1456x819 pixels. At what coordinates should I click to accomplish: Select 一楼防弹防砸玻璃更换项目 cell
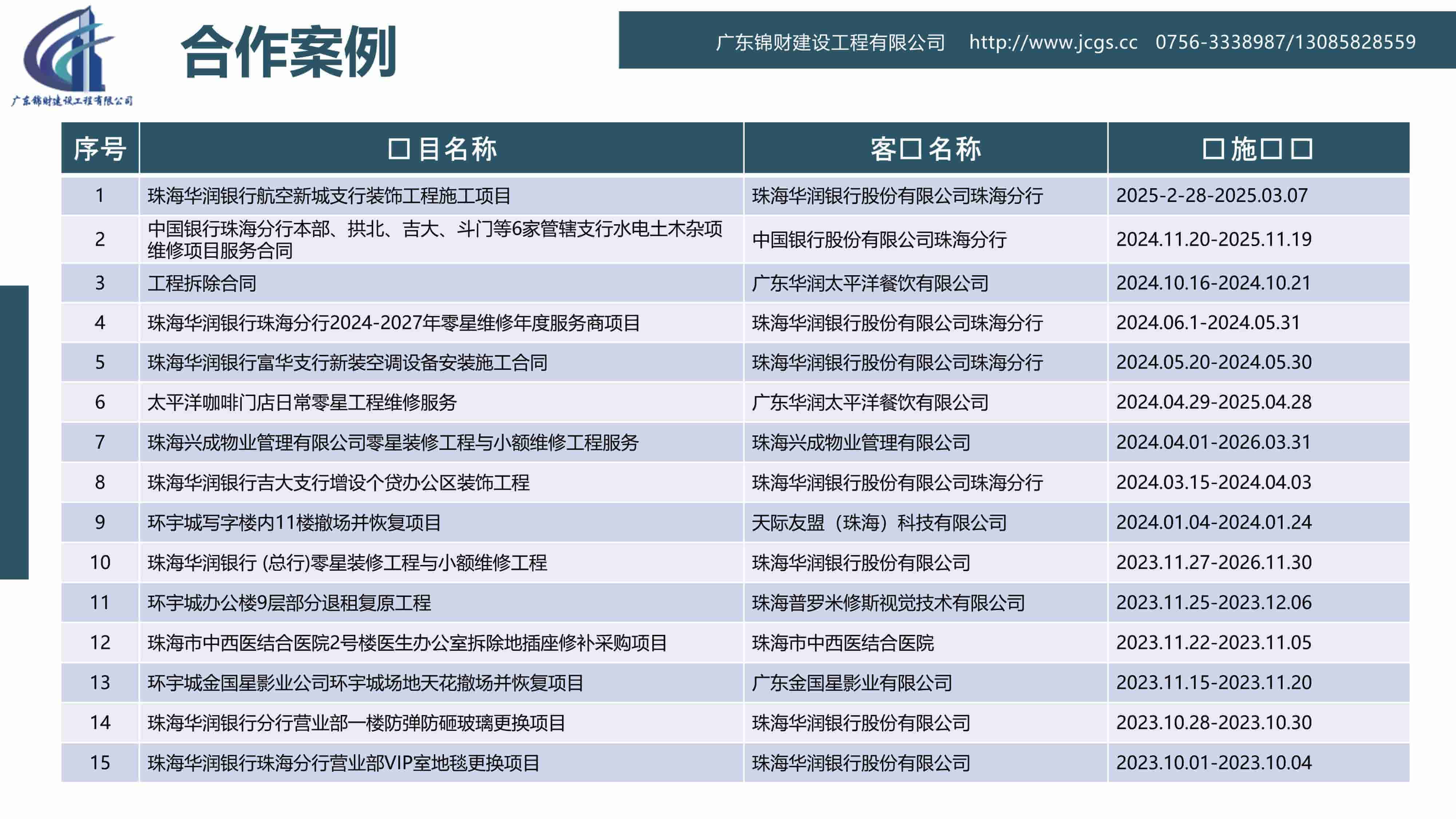point(442,723)
